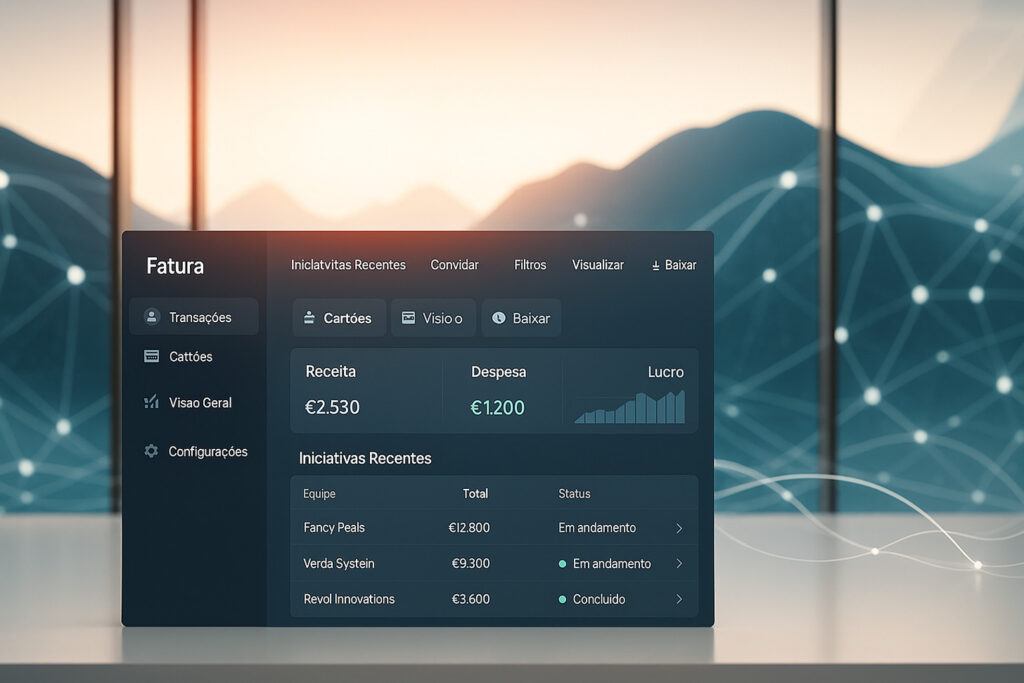Image resolution: width=1024 pixels, height=683 pixels.
Task: Click the clock icon on the Baixar button
Action: pos(498,318)
